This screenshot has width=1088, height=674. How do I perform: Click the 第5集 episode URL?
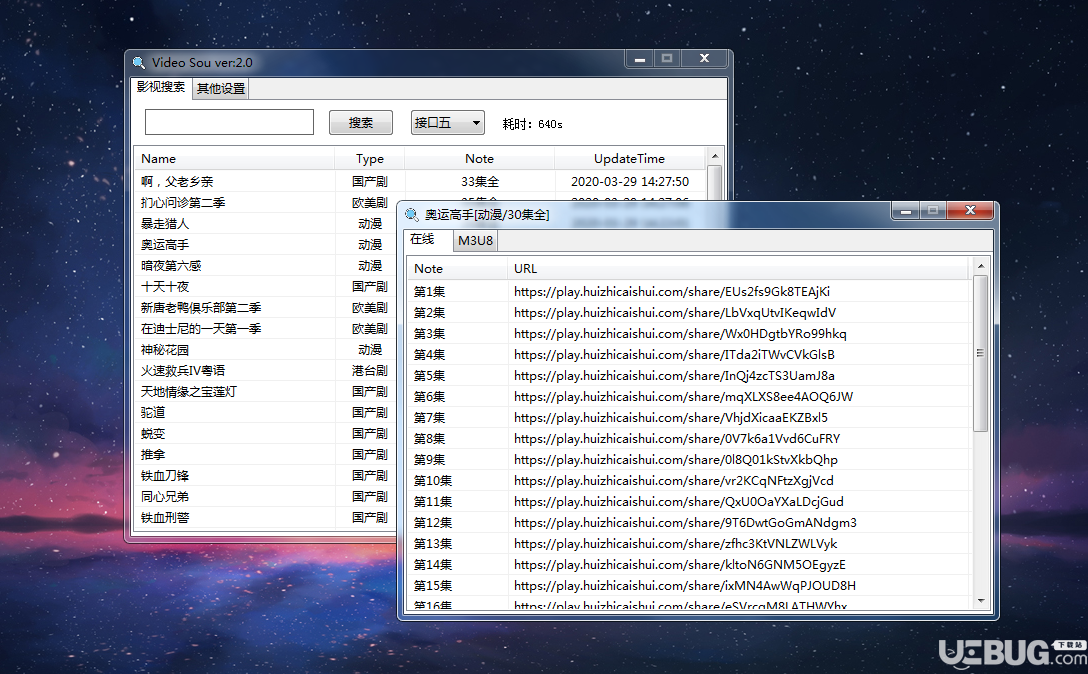click(674, 376)
